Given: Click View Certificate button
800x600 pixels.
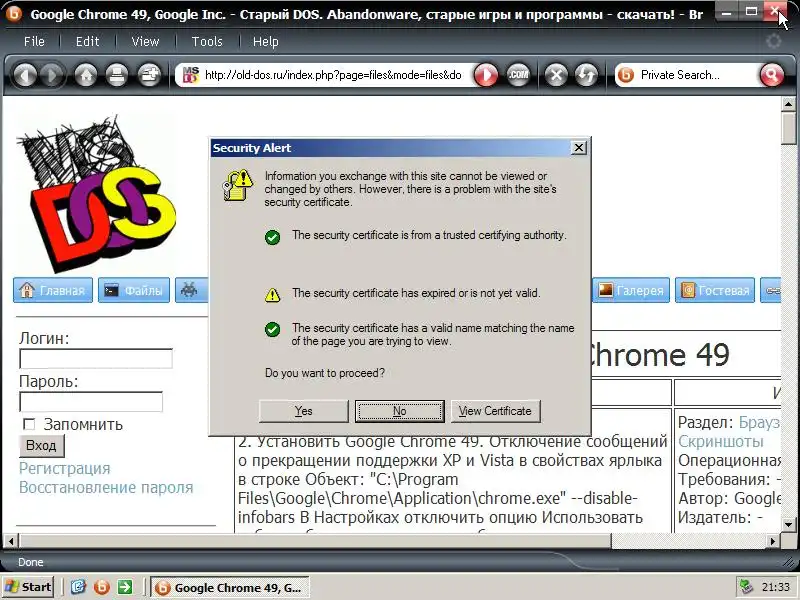Looking at the screenshot, I should pos(495,411).
